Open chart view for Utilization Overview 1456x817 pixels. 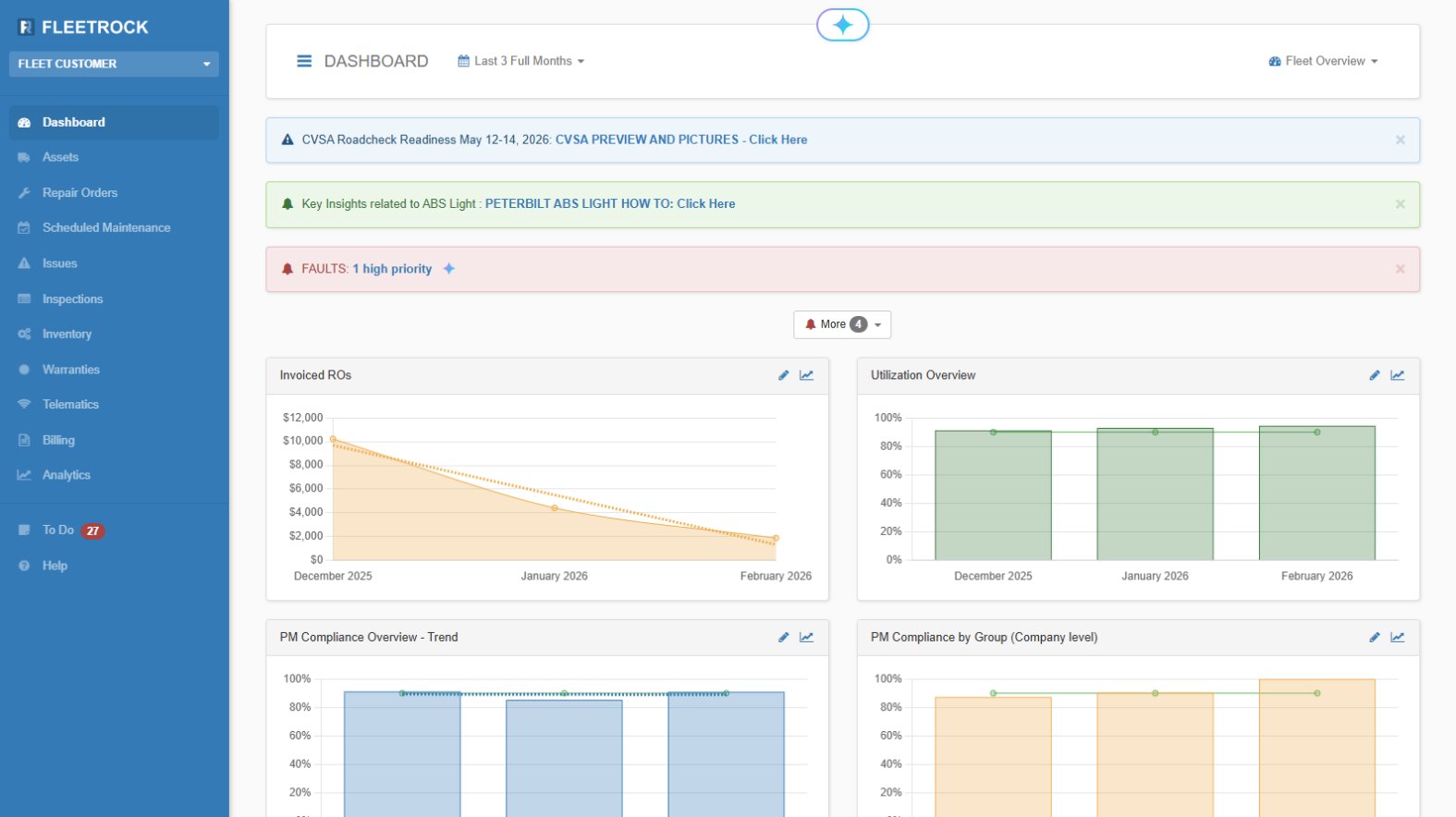pos(1398,375)
